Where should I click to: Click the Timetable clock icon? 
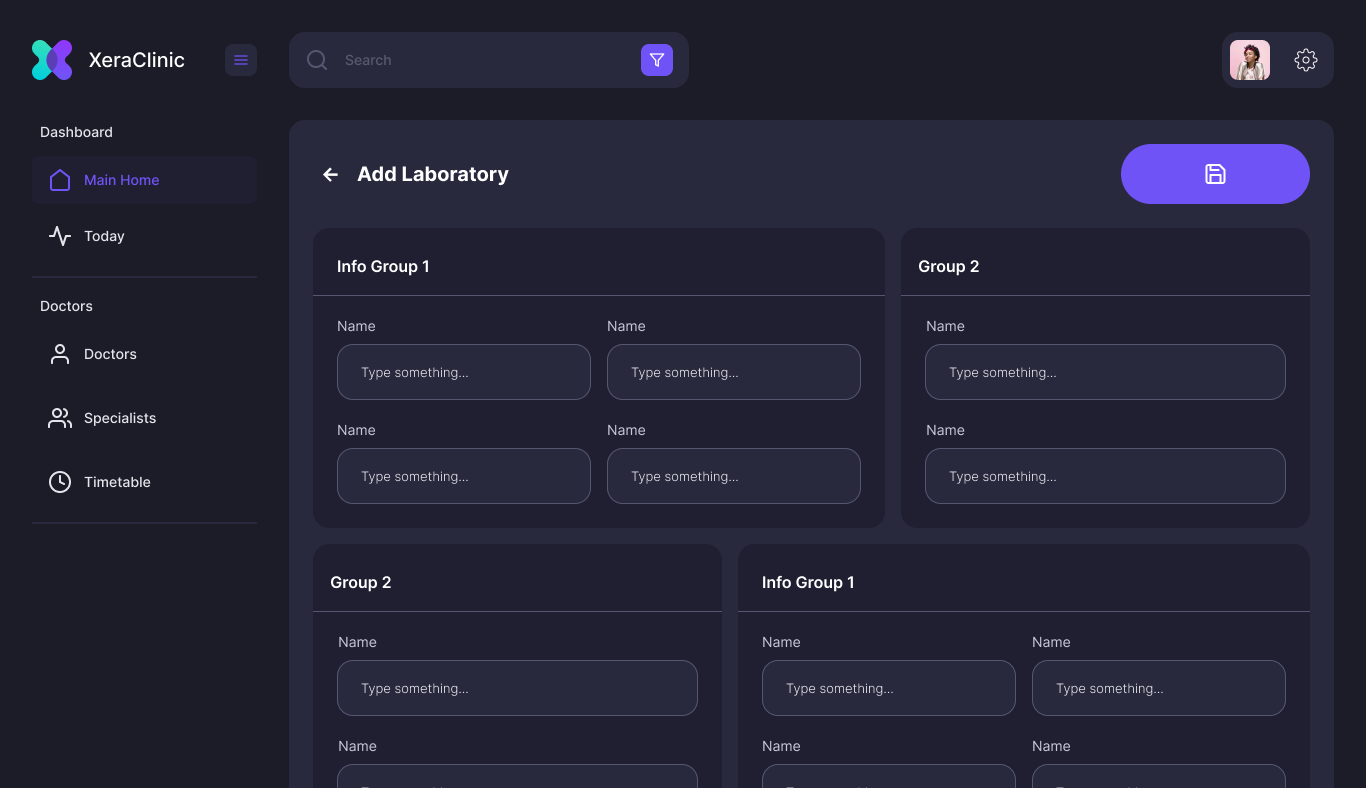point(60,482)
